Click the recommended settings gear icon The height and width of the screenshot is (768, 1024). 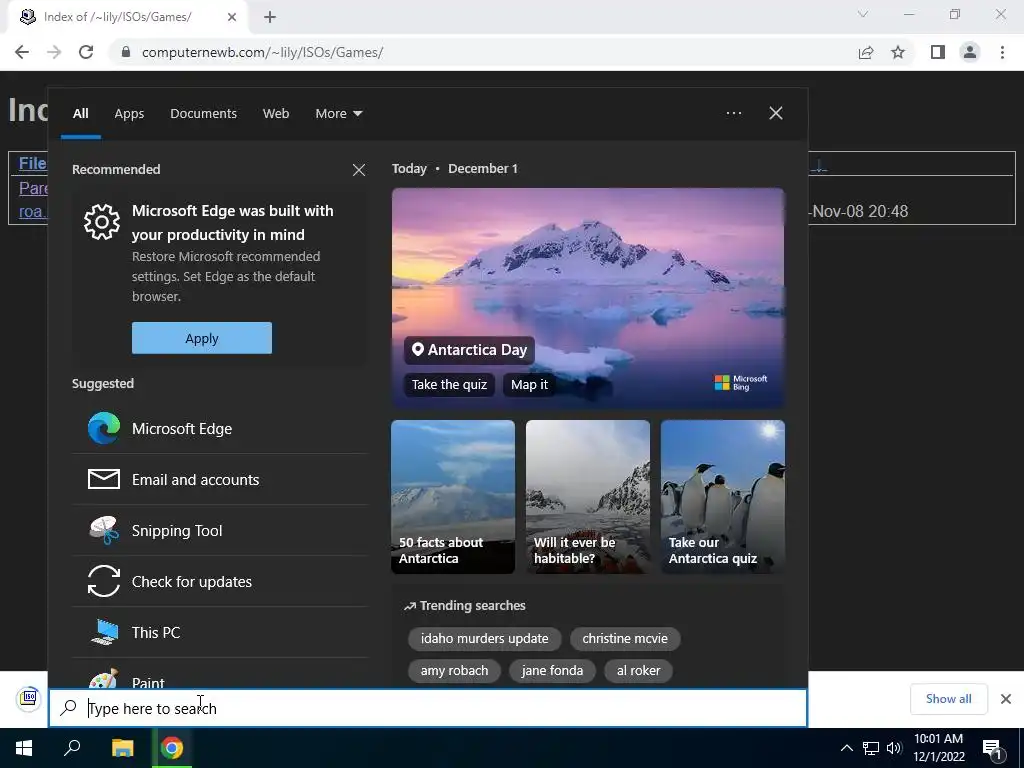pos(102,222)
